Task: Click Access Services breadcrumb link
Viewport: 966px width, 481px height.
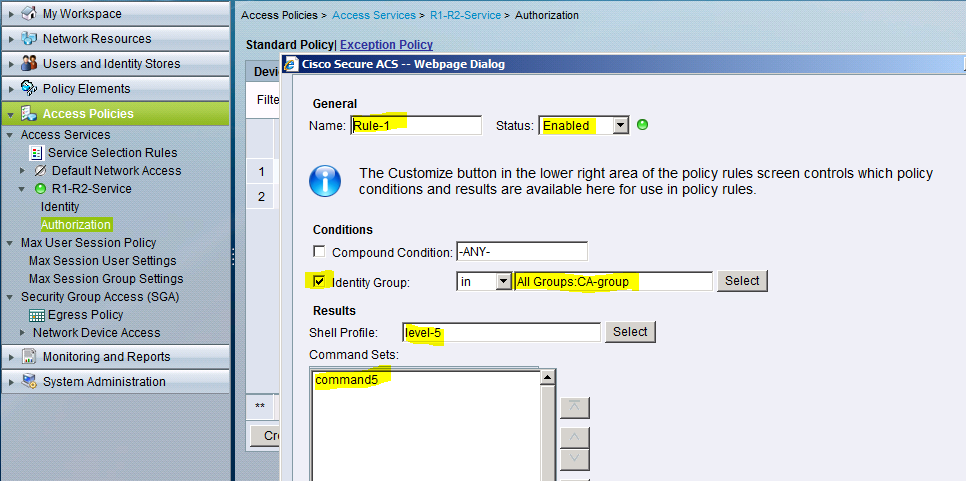Action: [374, 15]
